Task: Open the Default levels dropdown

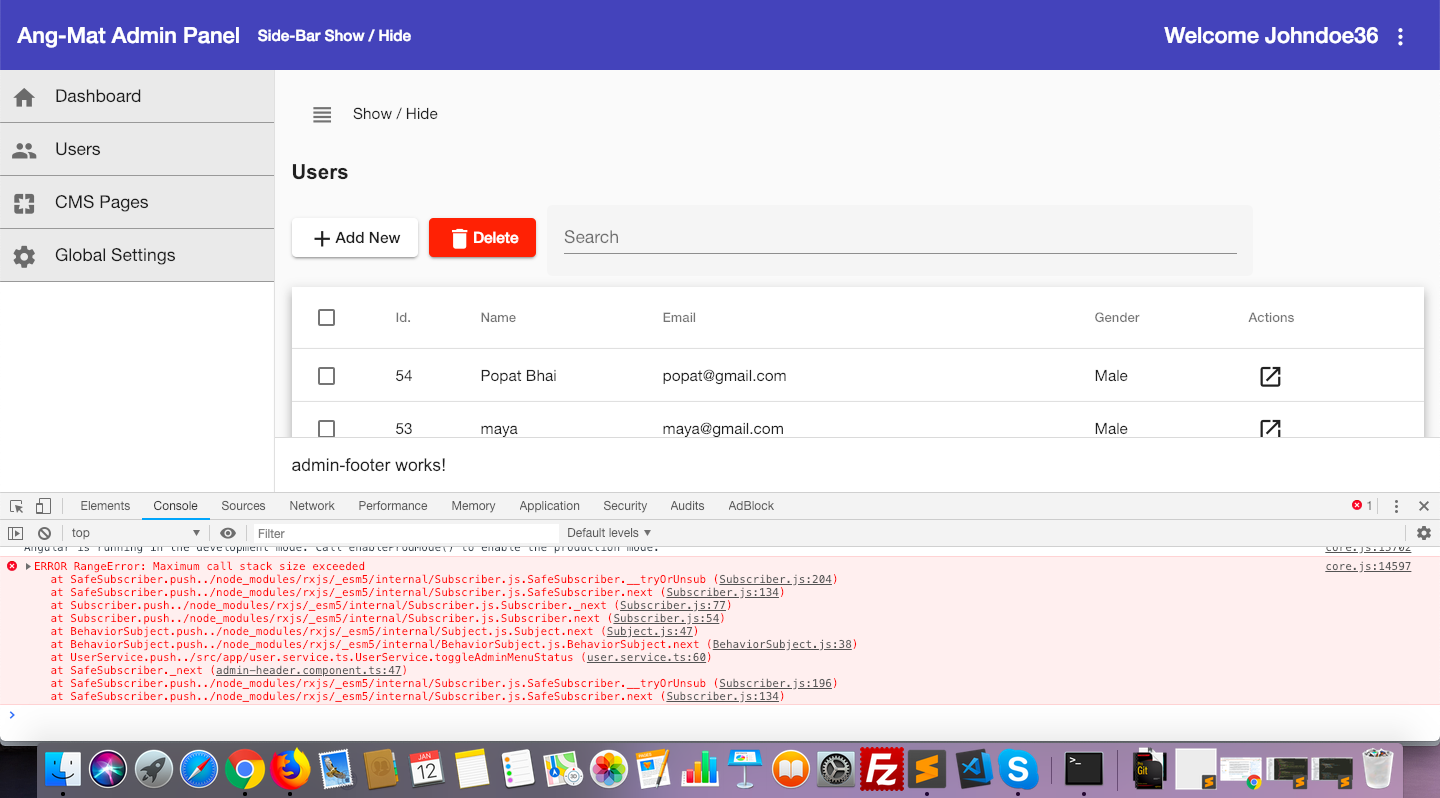Action: coord(608,533)
